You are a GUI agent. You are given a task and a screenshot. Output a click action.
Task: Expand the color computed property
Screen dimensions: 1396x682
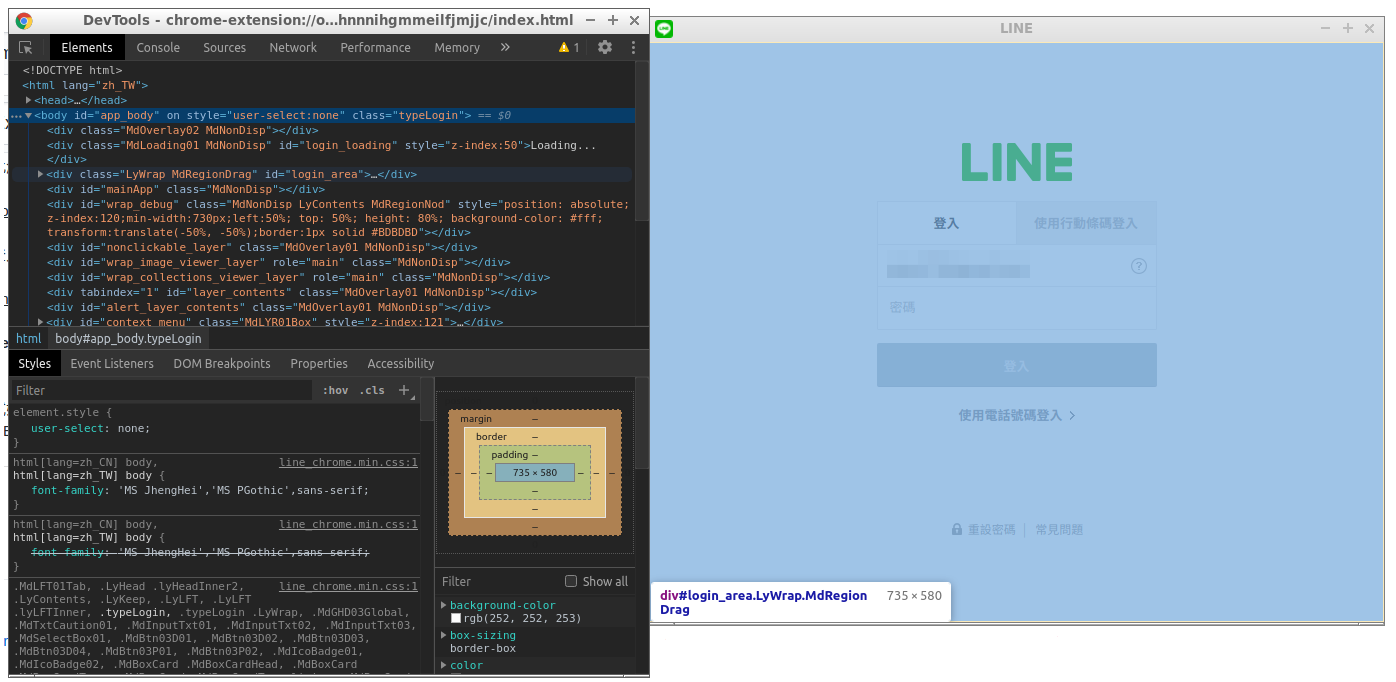click(x=444, y=665)
